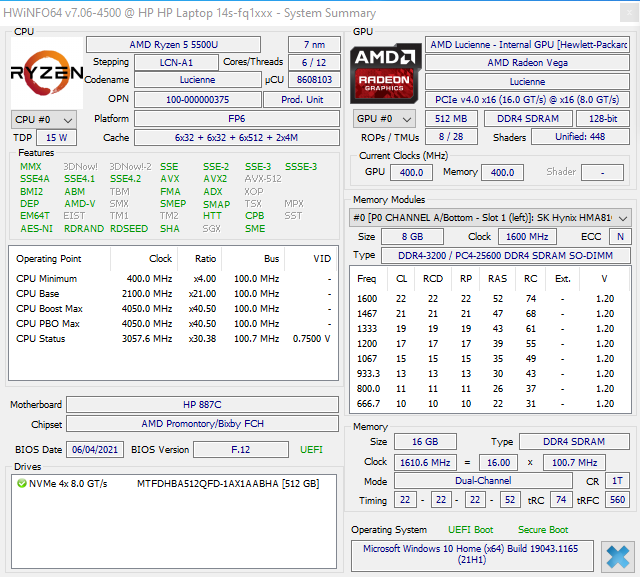Click the µCU value 8608103
Viewport: 640px width, 577px height.
tap(314, 80)
